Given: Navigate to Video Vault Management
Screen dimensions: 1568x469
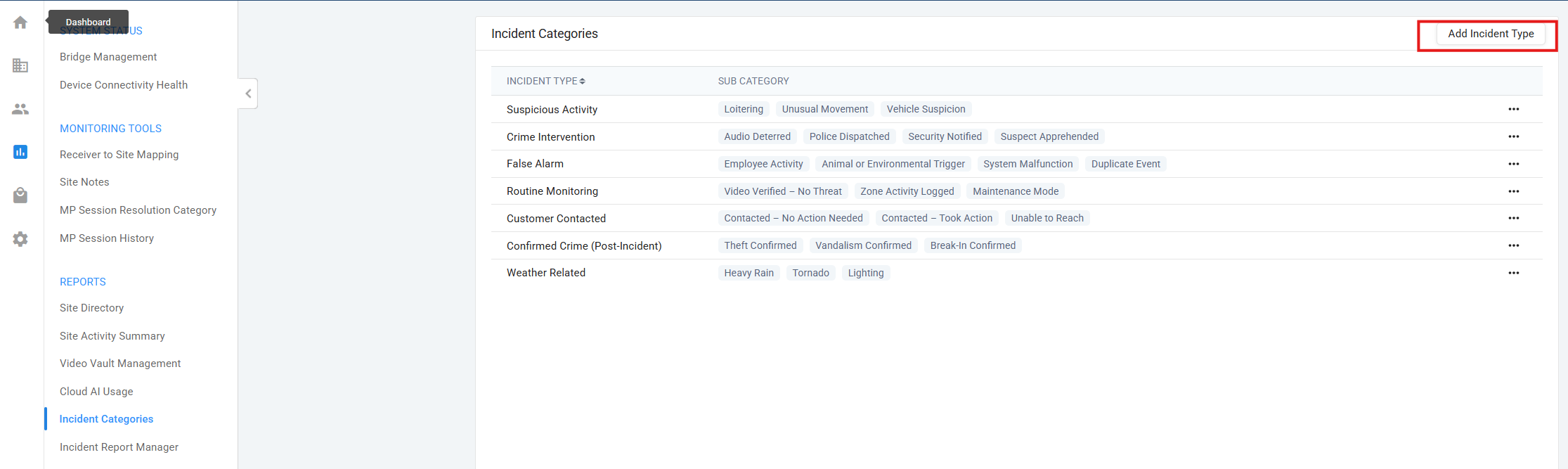Looking at the screenshot, I should click(x=120, y=364).
